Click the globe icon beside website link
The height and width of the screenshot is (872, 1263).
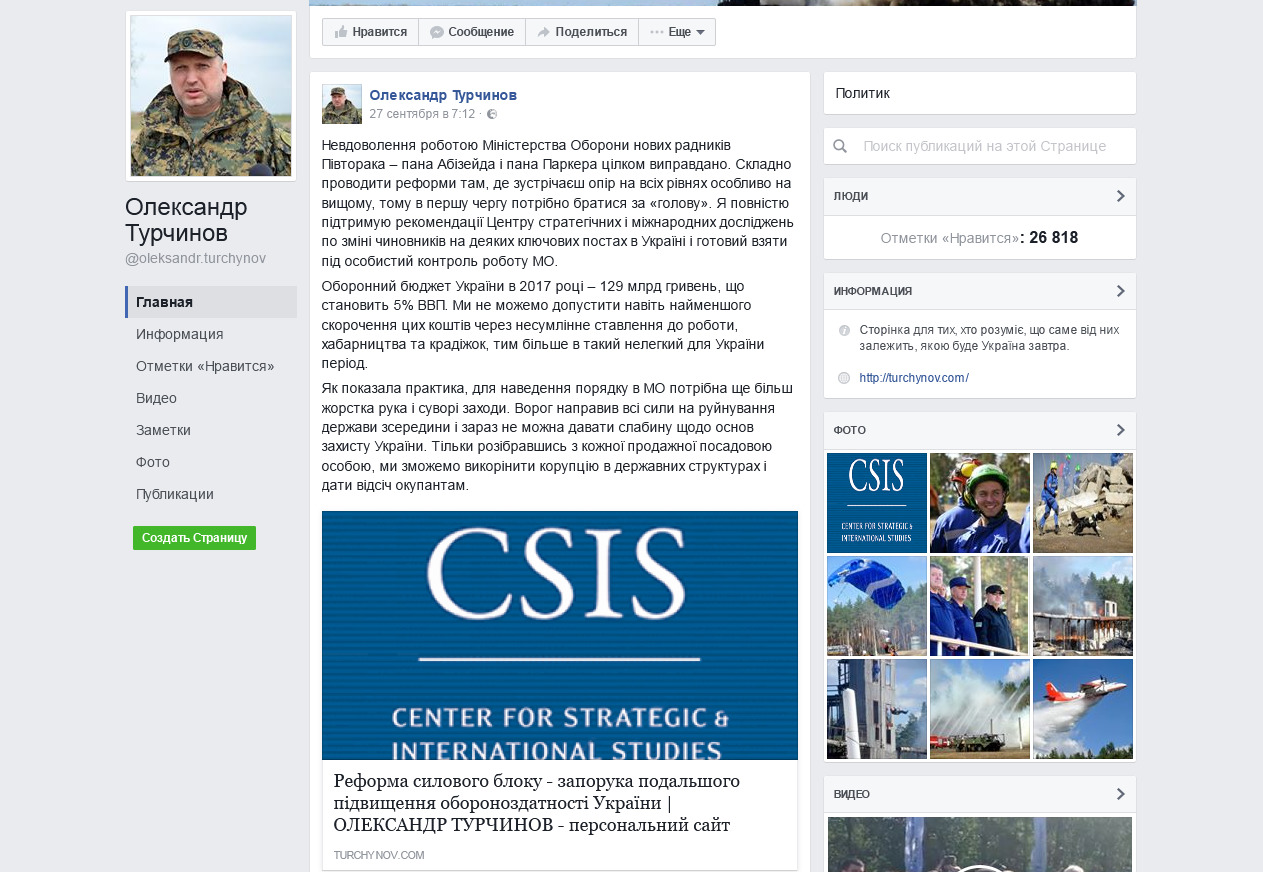click(844, 378)
